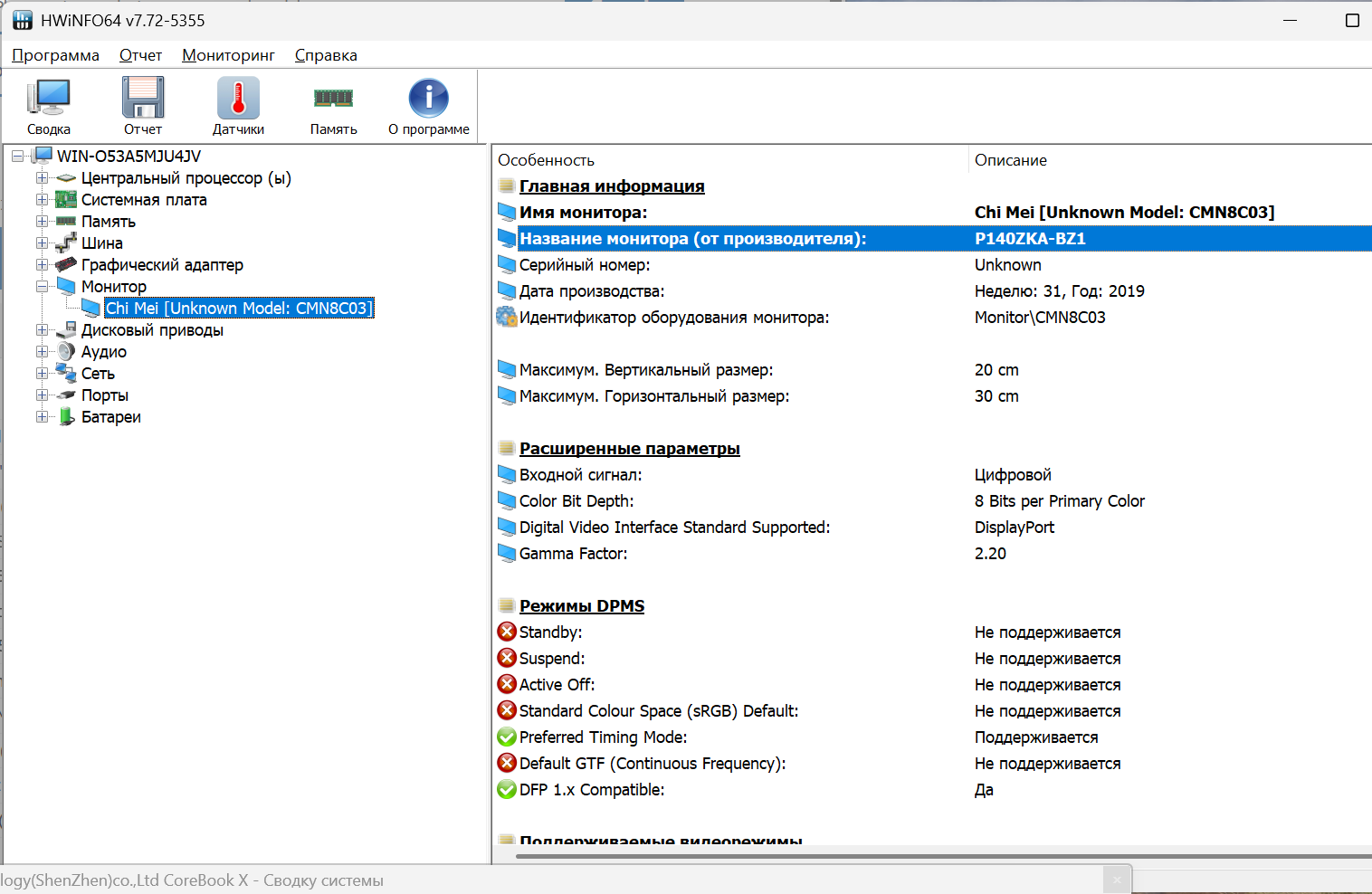Click the Отчет floppy disk toolbar icon
Viewport: 1372px width, 894px height.
[x=143, y=98]
